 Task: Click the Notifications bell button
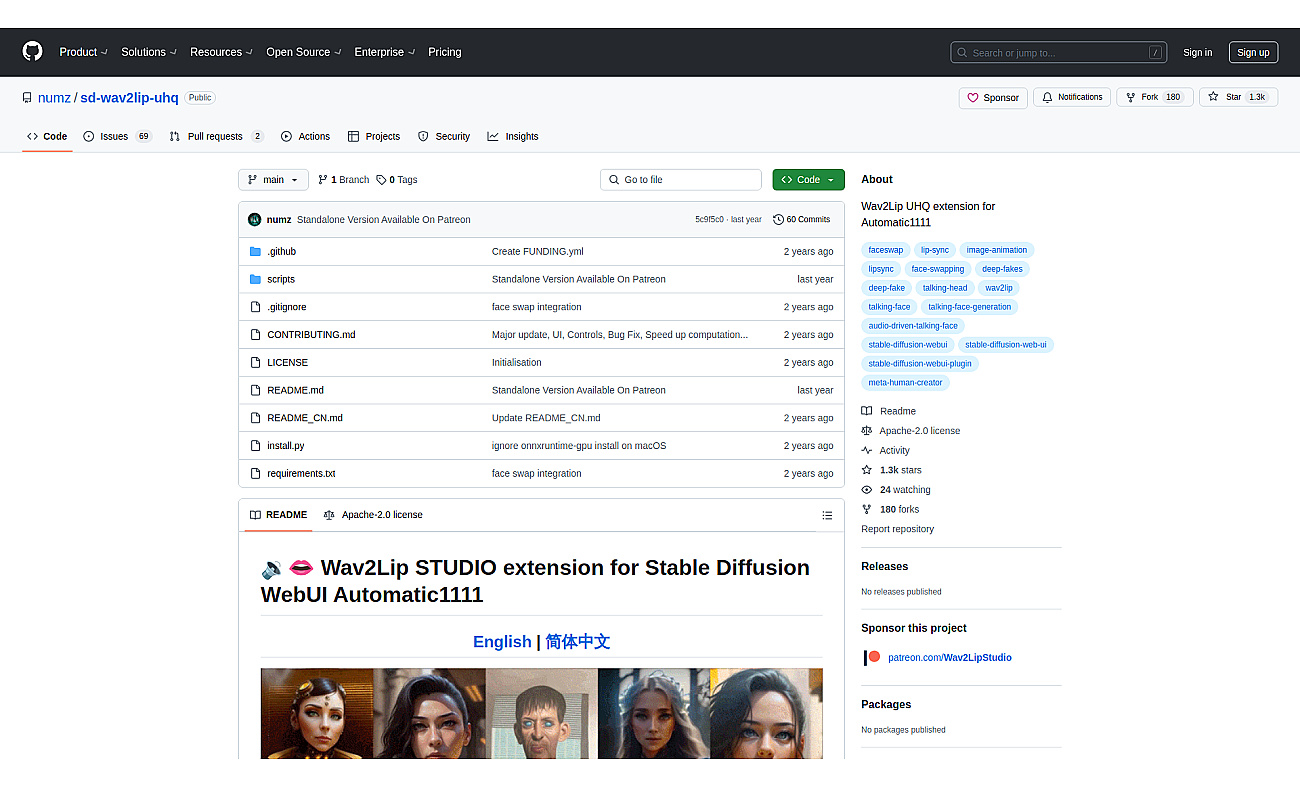[1072, 97]
